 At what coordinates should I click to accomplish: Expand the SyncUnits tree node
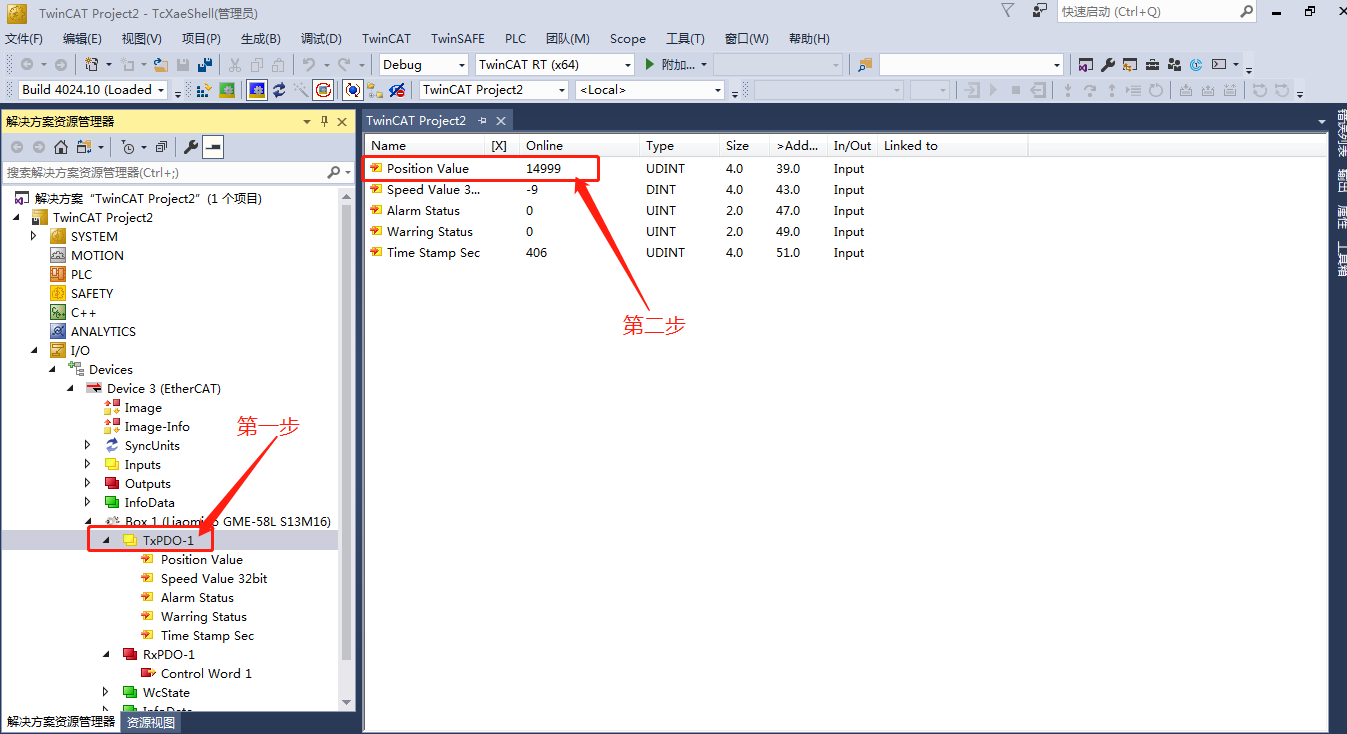88,445
